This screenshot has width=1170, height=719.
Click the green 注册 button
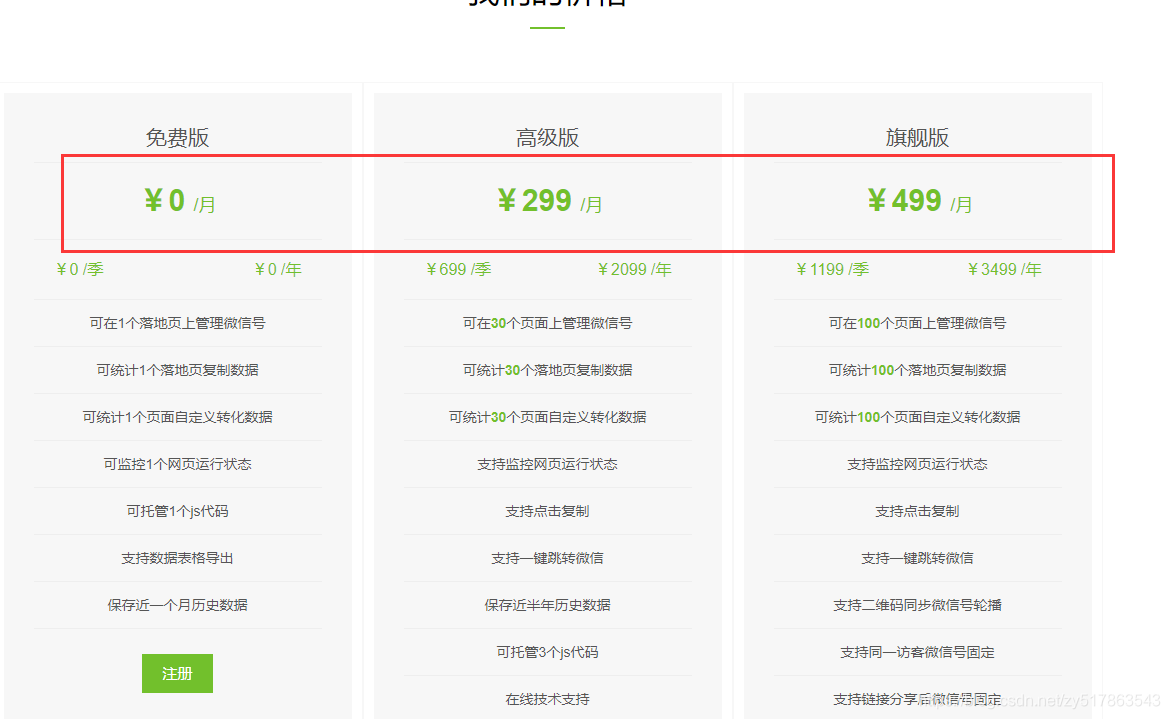(178, 674)
